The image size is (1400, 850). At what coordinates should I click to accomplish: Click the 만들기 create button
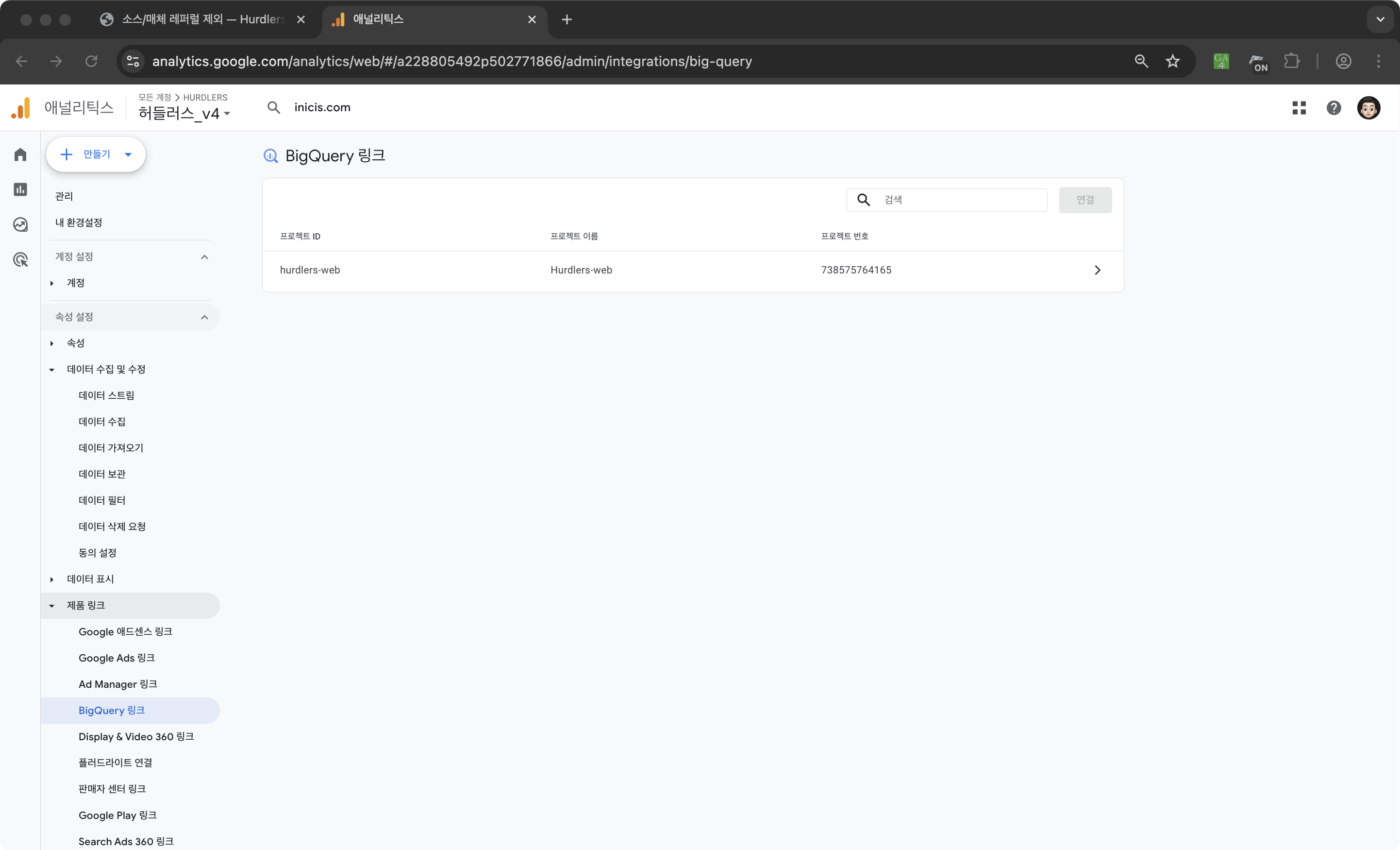click(x=96, y=154)
